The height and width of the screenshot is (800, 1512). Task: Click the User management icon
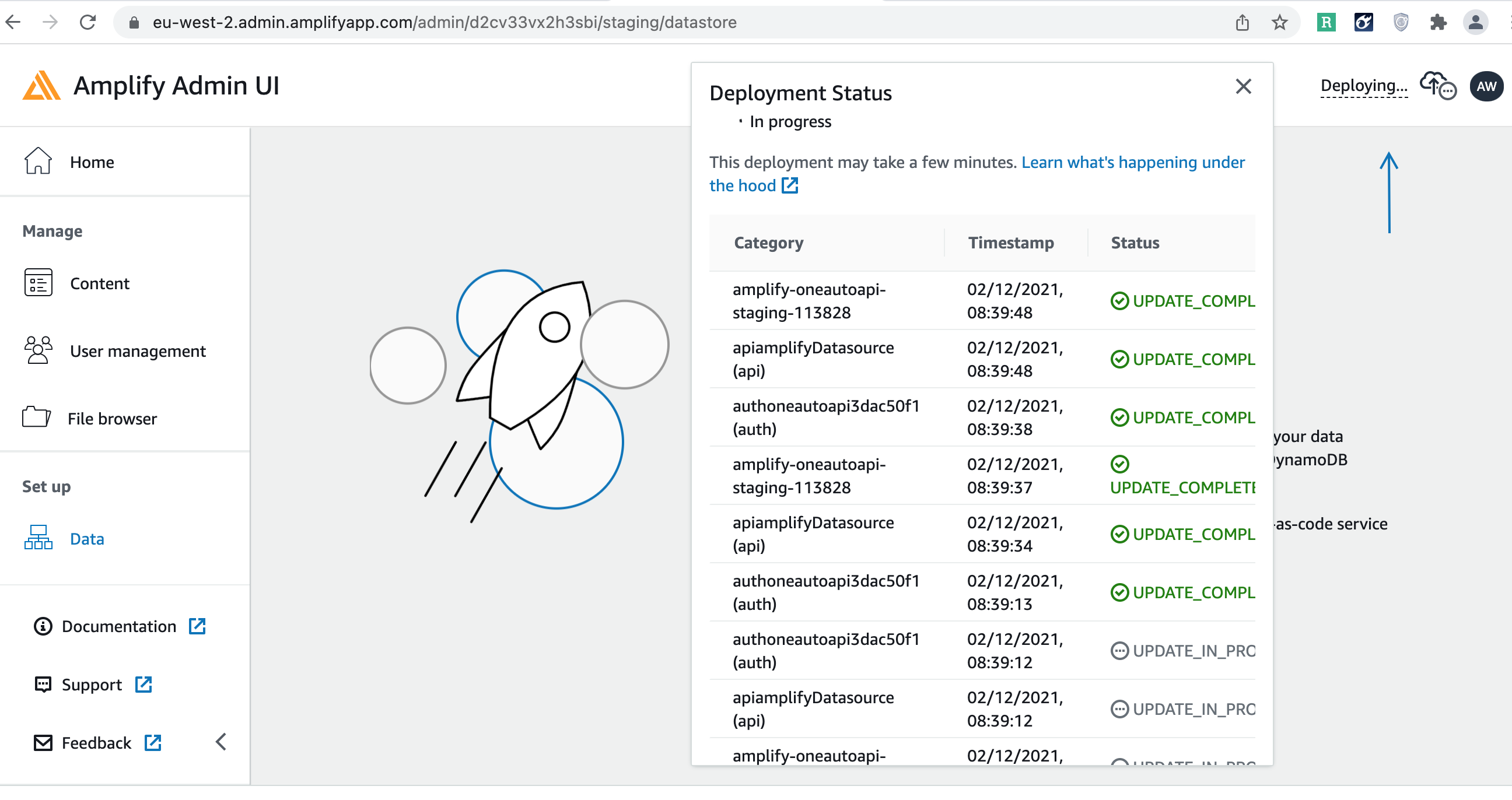pos(37,350)
